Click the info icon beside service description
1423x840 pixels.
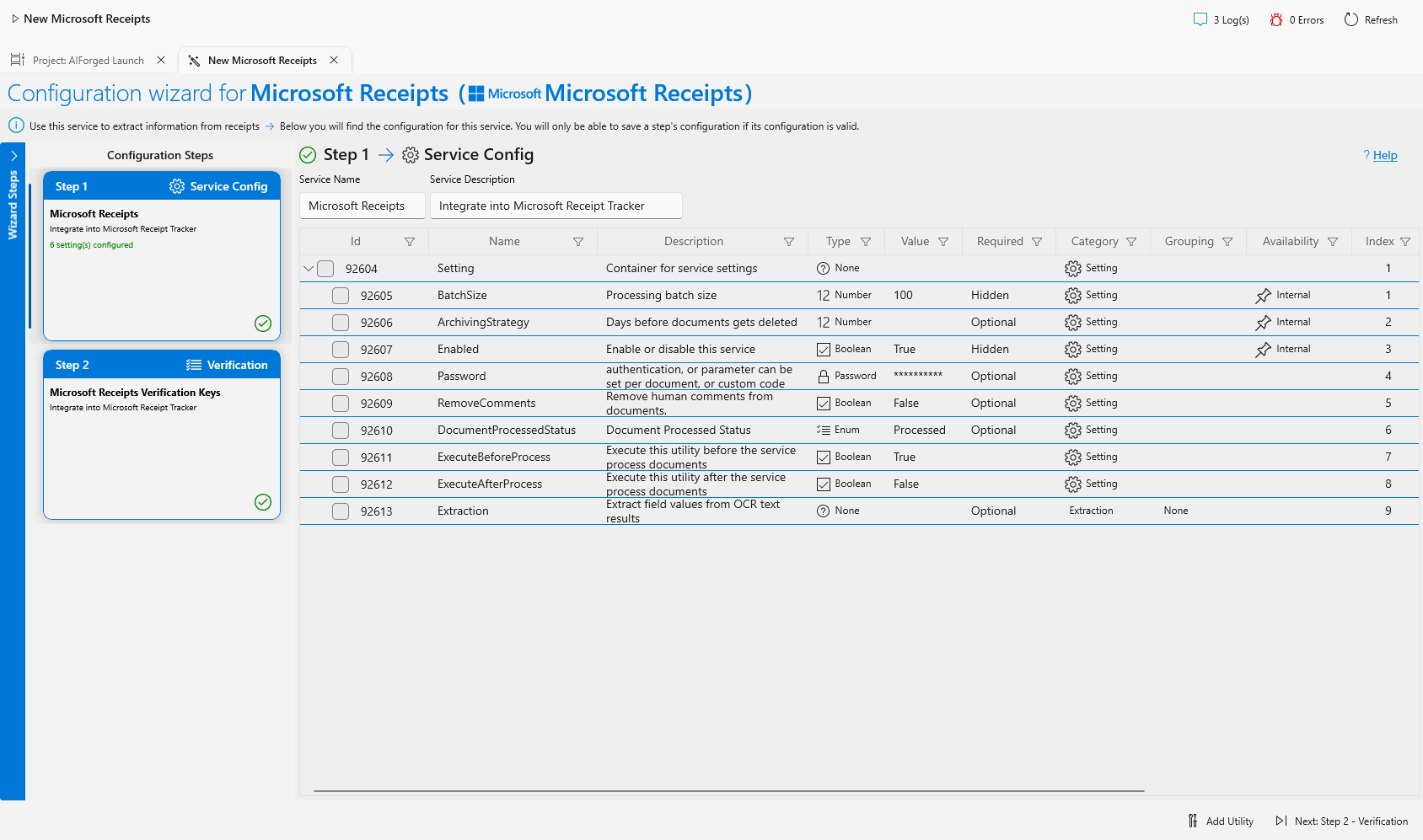[16, 126]
